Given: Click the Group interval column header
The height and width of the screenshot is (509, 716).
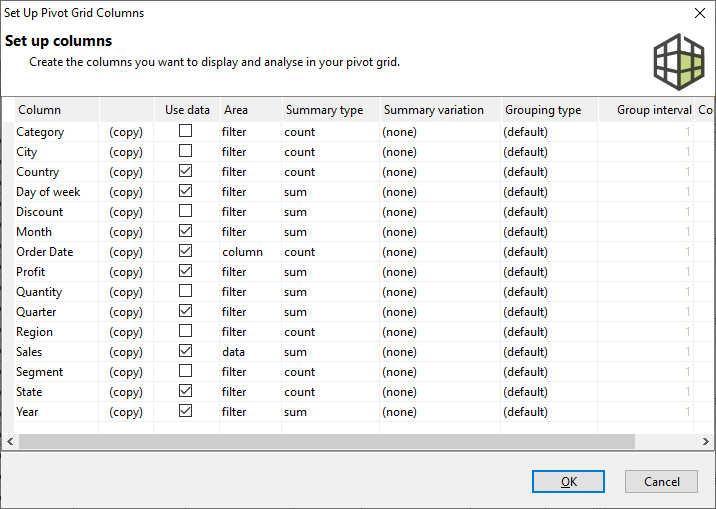Looking at the screenshot, I should [653, 110].
